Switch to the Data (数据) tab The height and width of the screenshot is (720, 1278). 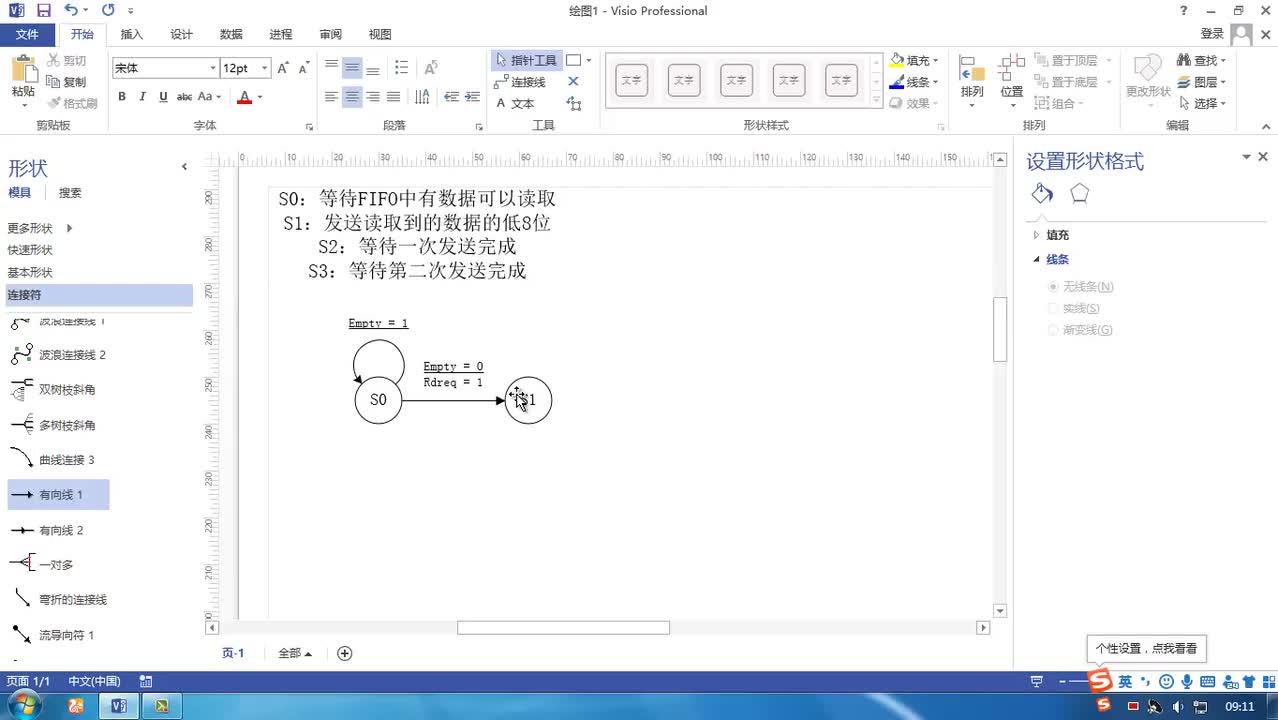tap(231, 34)
